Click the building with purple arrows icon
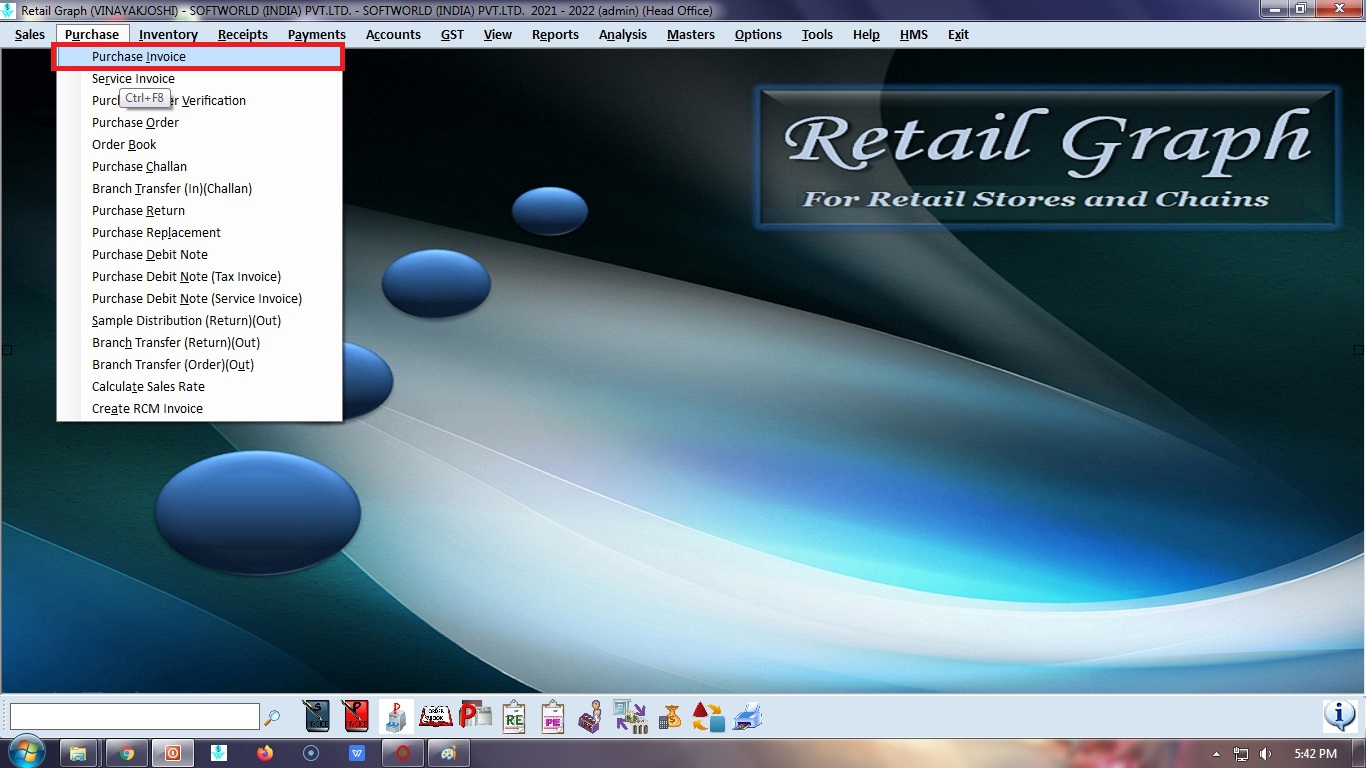 pos(630,716)
